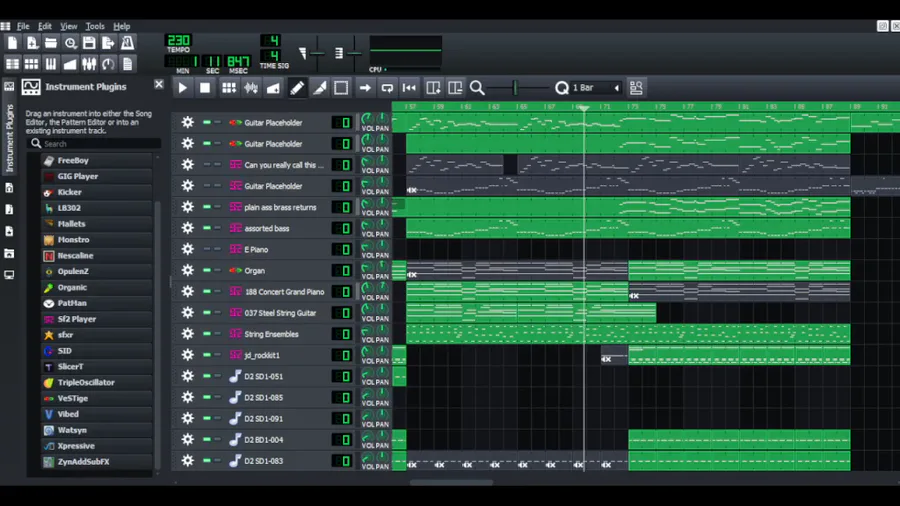This screenshot has width=900, height=506.
Task: Click the export project icon
Action: [108, 43]
